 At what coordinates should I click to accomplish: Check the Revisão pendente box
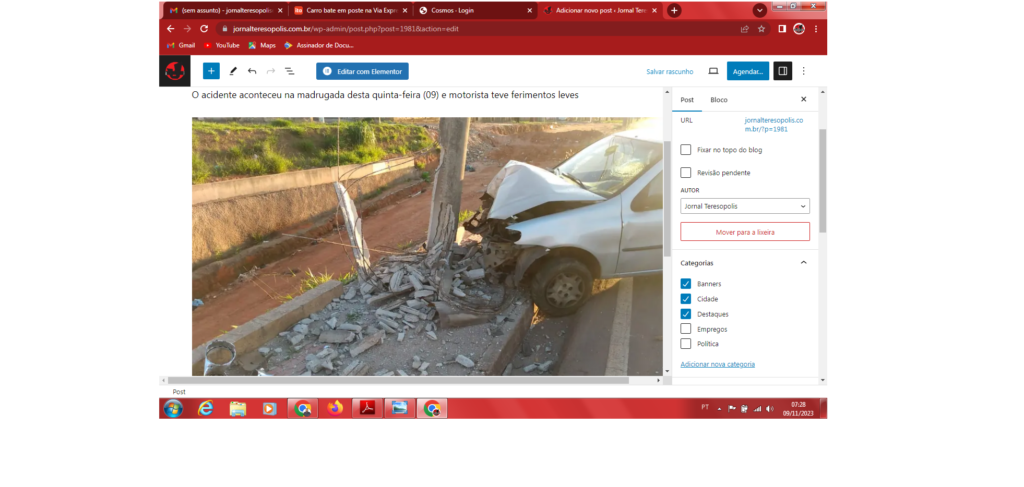click(x=686, y=173)
